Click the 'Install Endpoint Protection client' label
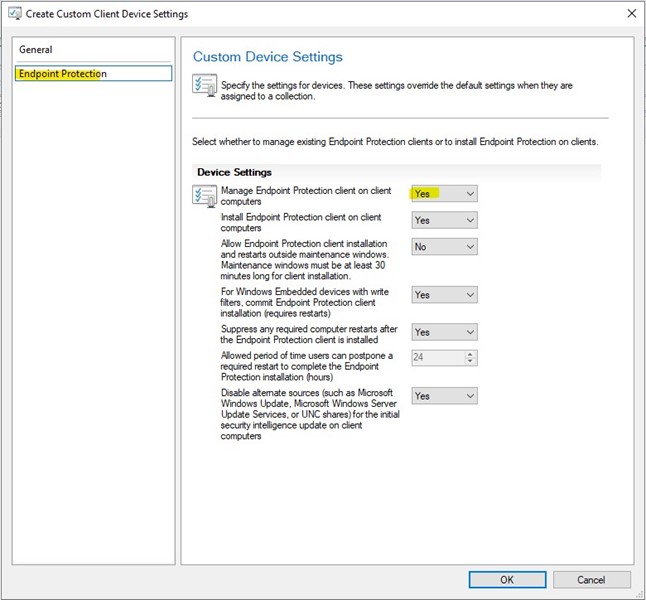 click(301, 223)
